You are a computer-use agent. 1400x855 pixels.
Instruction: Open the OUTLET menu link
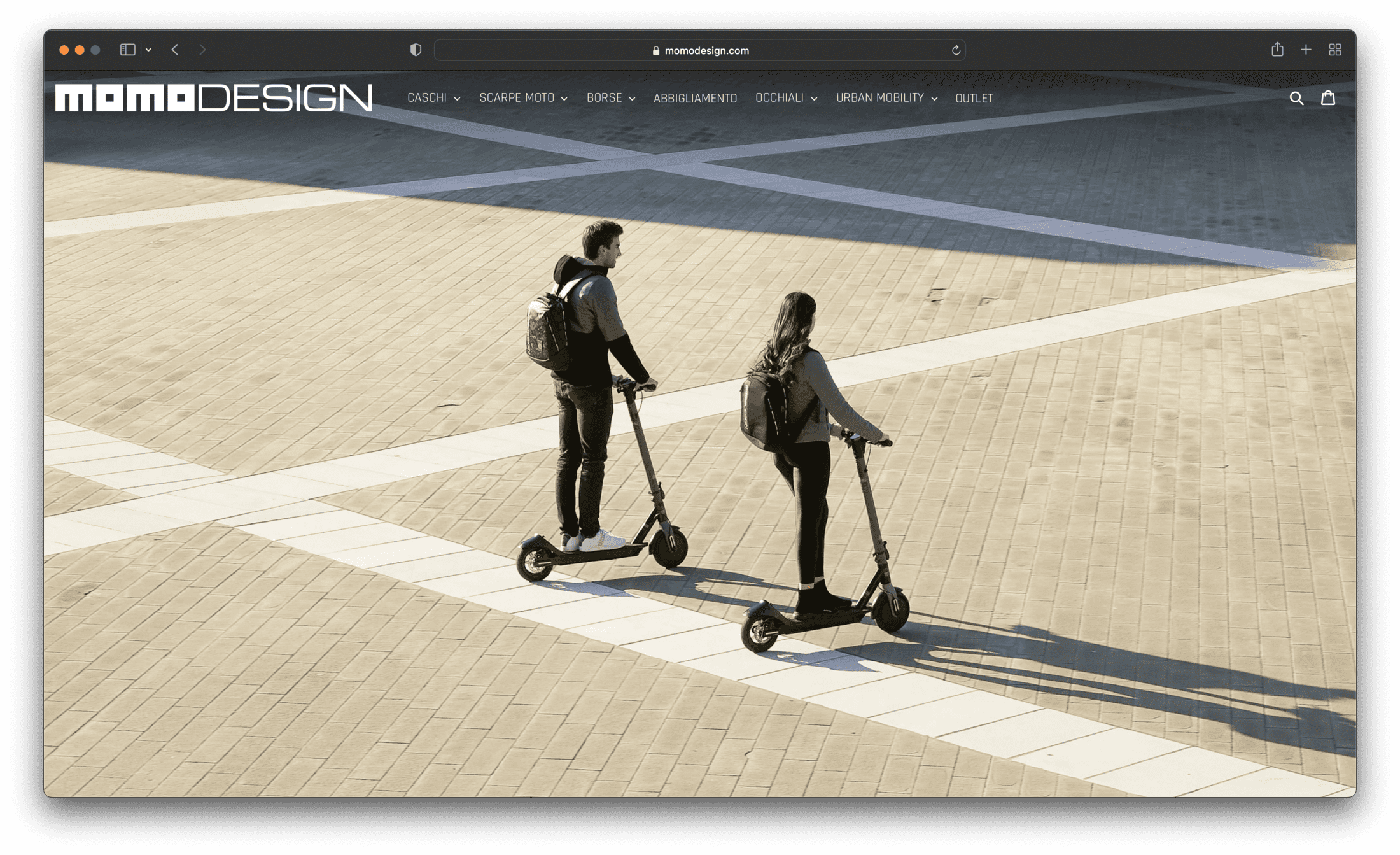pyautogui.click(x=974, y=99)
